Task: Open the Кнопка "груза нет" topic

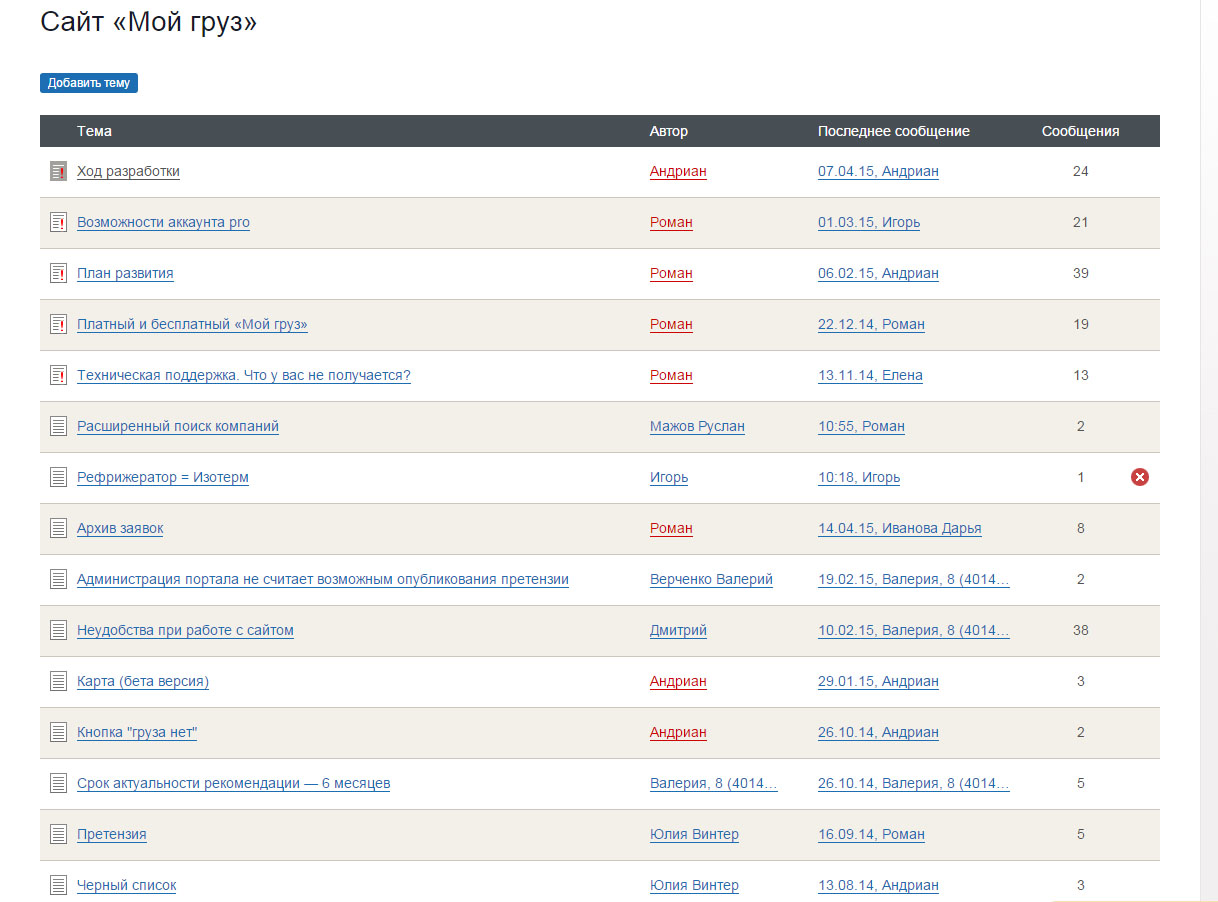Action: [x=137, y=732]
